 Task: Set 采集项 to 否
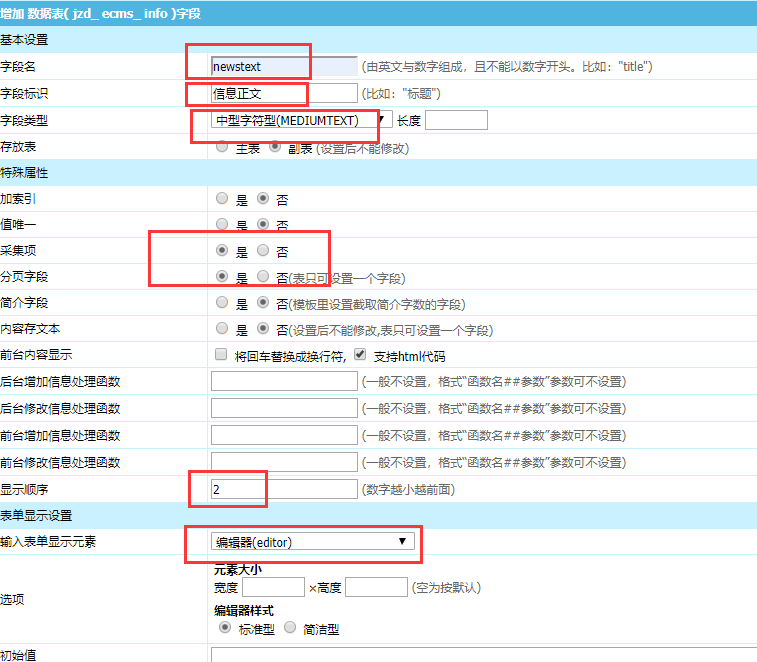point(263,250)
